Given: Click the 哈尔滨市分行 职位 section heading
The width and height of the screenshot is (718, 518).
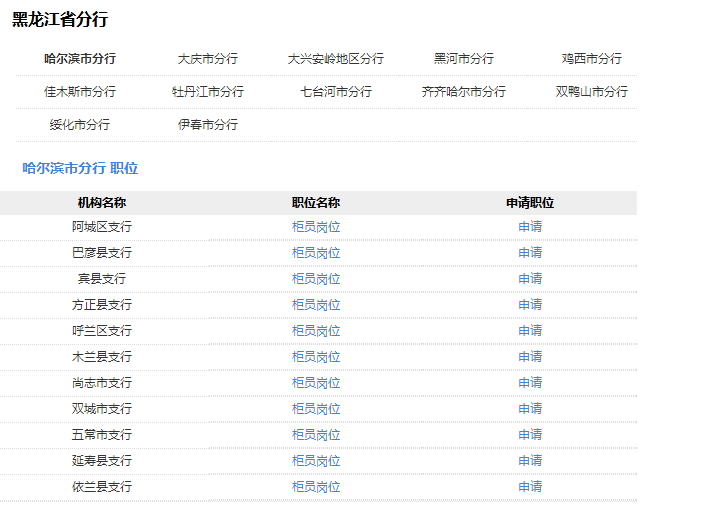Looking at the screenshot, I should (80, 168).
